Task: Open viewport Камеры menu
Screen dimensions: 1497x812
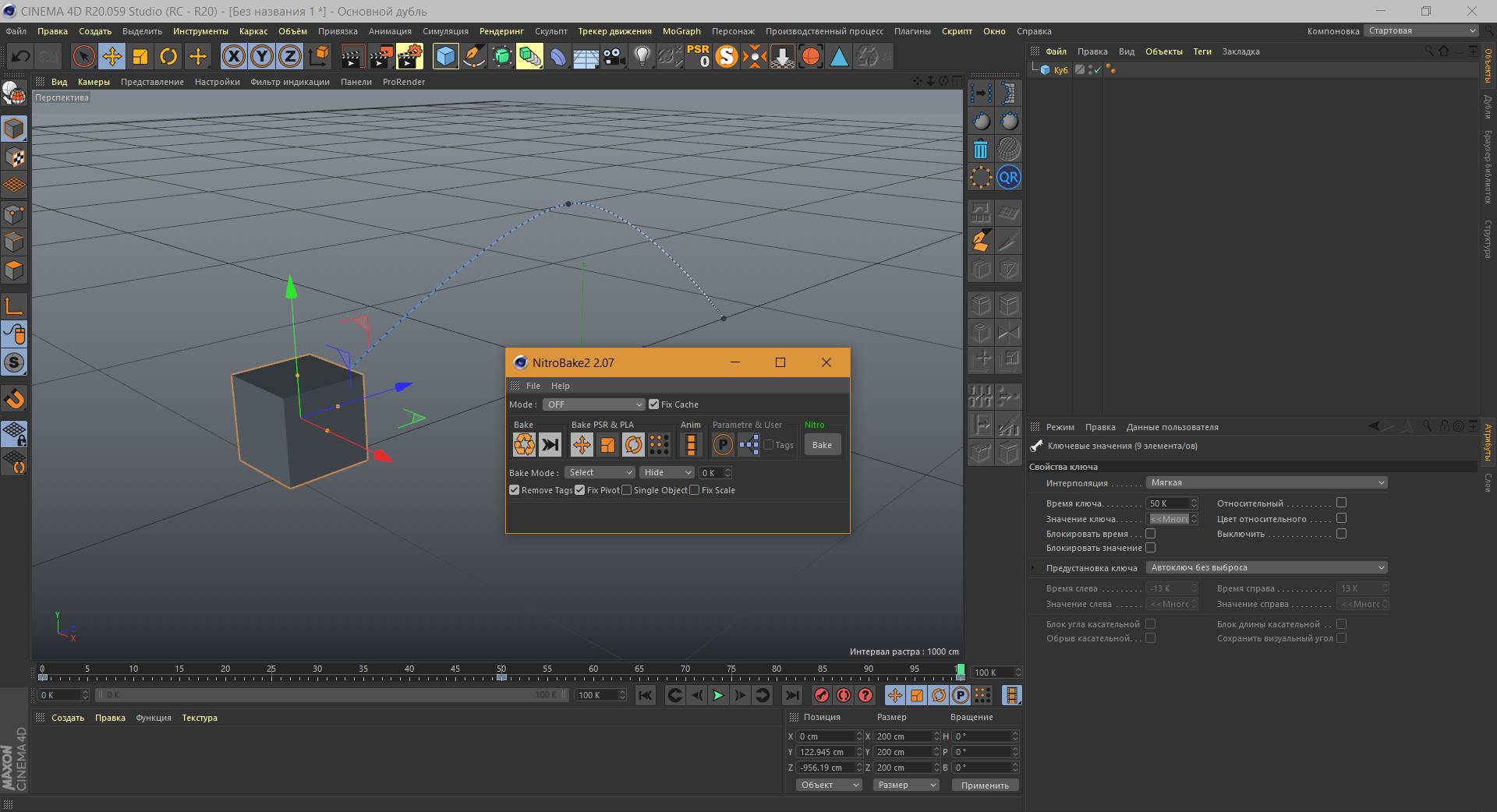Action: (x=94, y=82)
